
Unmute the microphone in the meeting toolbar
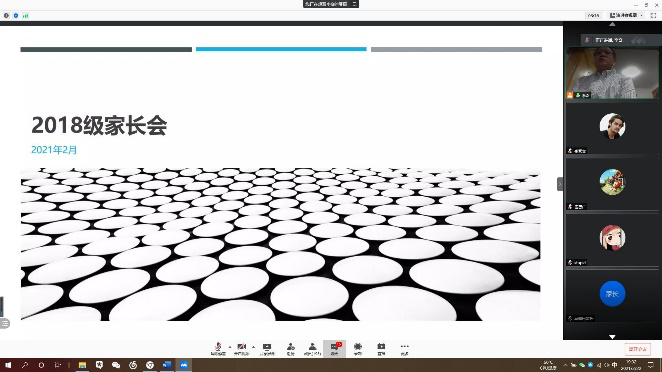pyautogui.click(x=218, y=349)
